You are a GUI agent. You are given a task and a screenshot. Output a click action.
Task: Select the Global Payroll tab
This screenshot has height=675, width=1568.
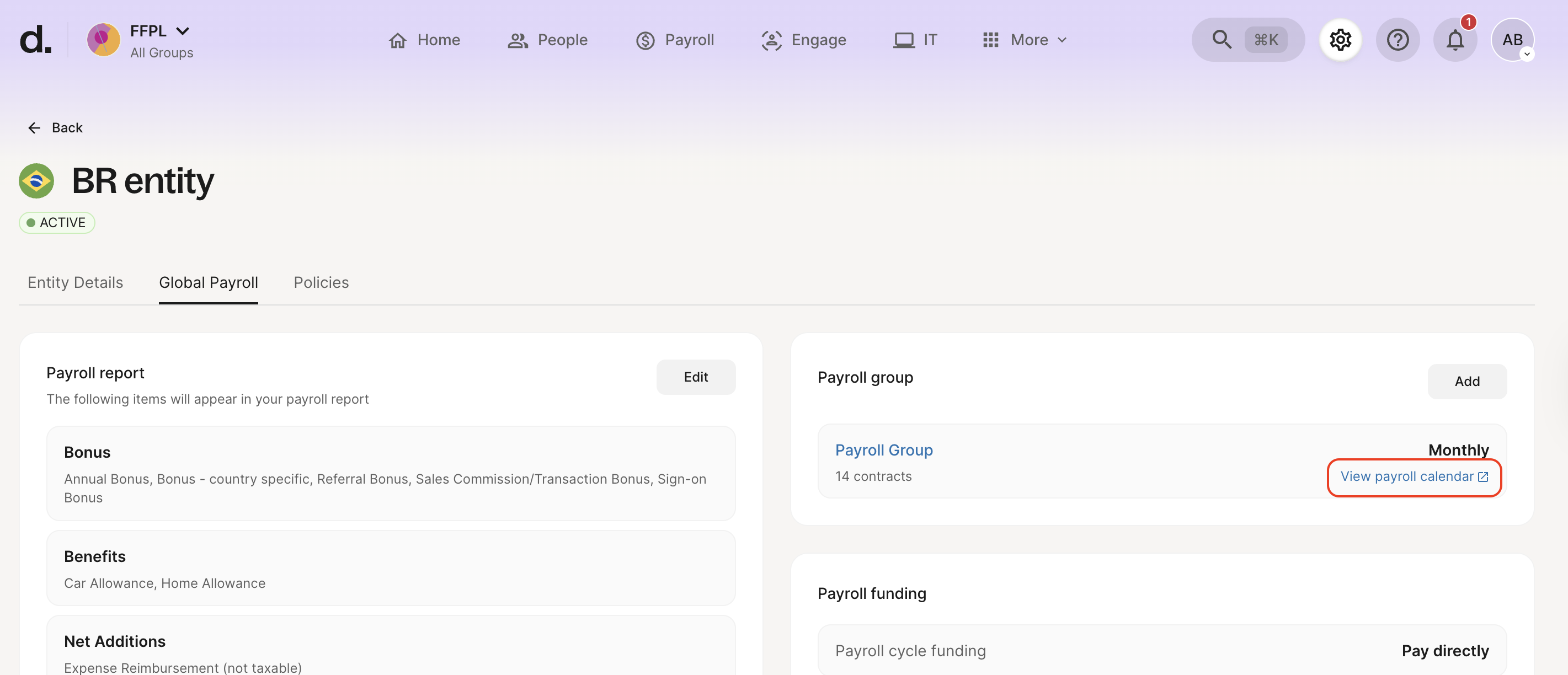208,282
